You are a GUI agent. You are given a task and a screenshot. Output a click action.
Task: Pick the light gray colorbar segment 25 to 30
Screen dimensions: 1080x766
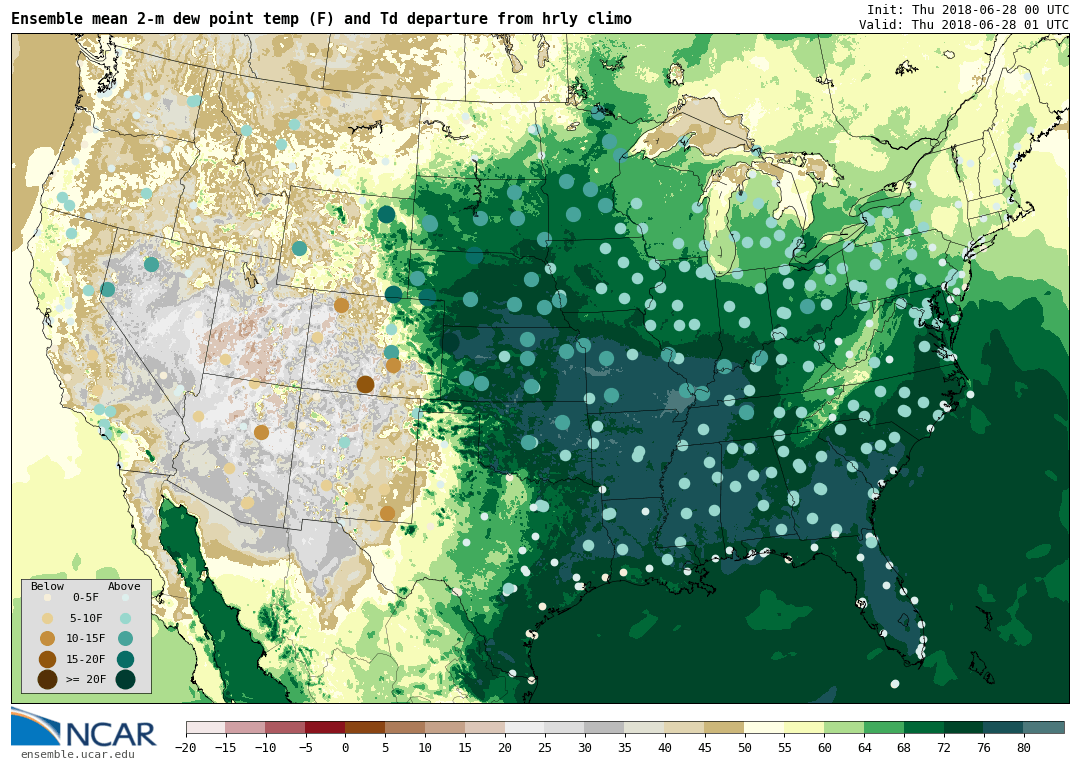(565, 727)
